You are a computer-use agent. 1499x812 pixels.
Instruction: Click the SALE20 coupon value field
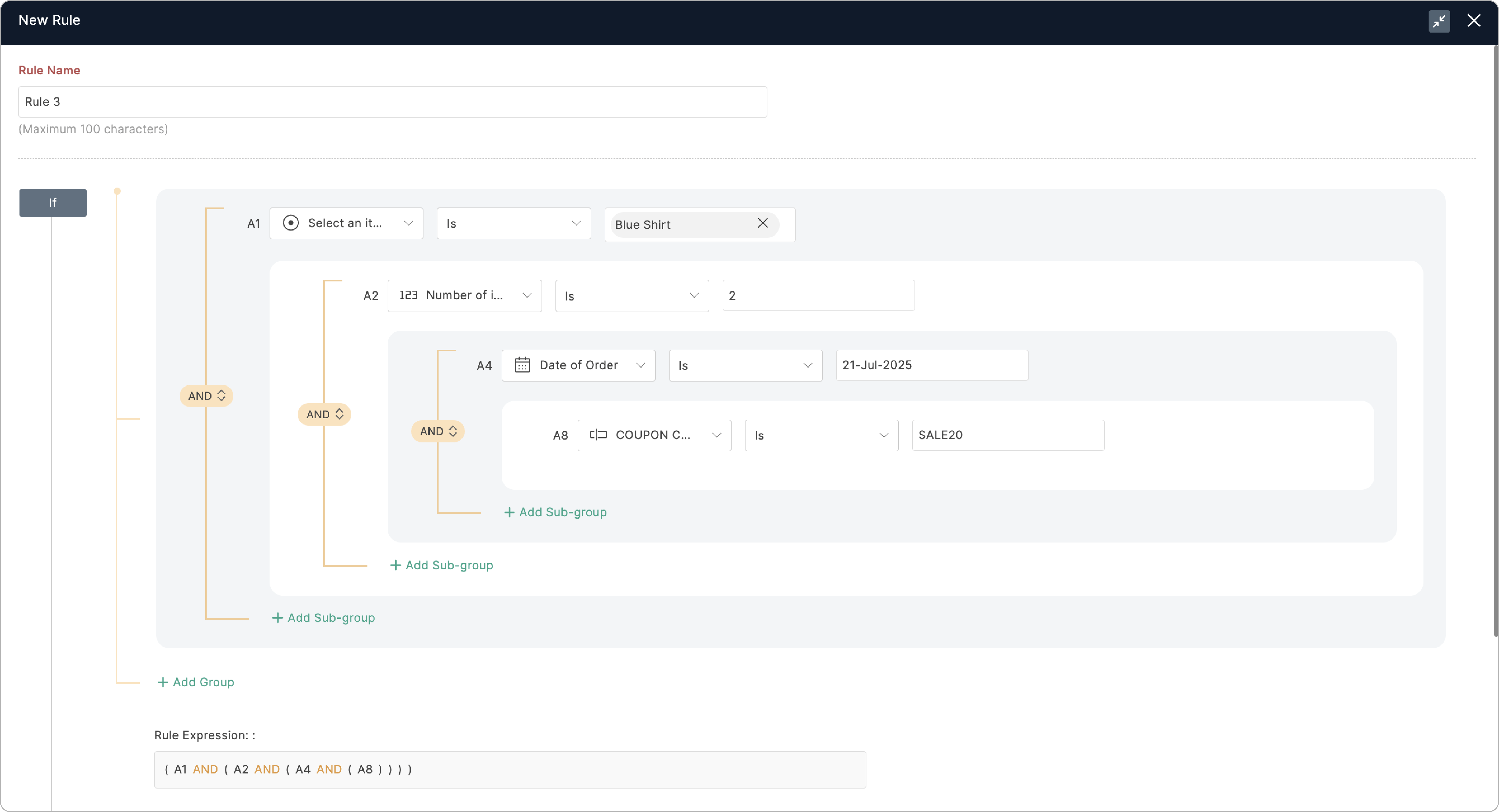pyautogui.click(x=1008, y=435)
